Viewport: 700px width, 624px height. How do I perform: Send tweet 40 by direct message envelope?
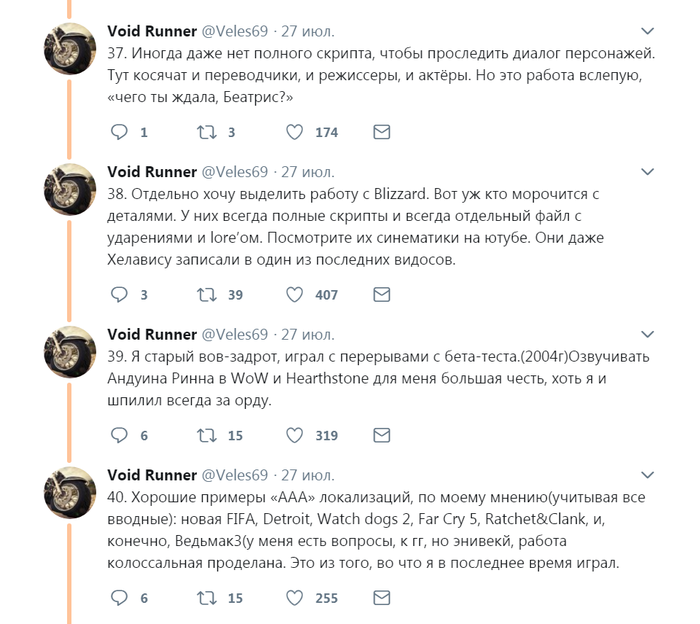tap(381, 598)
